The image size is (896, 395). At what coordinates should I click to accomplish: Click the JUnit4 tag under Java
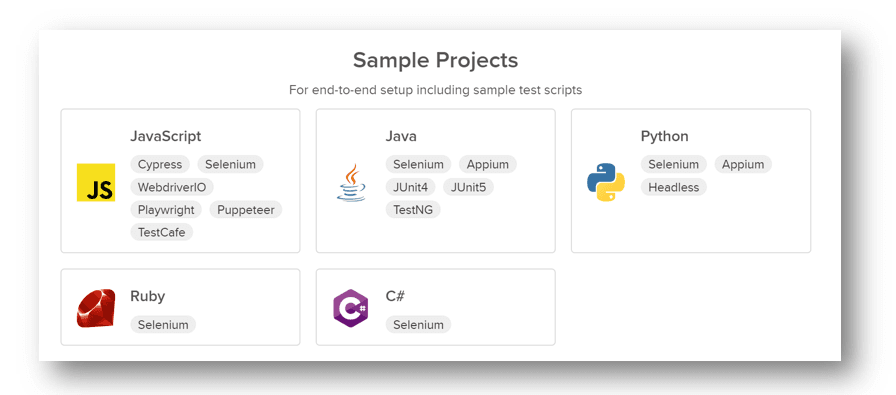click(411, 187)
